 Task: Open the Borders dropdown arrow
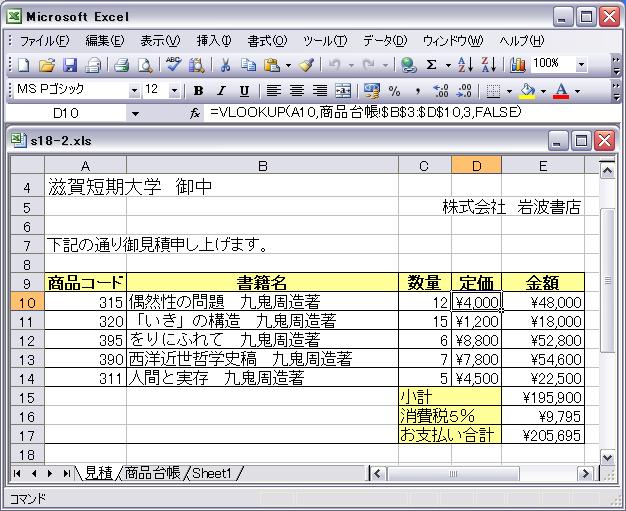pos(509,91)
